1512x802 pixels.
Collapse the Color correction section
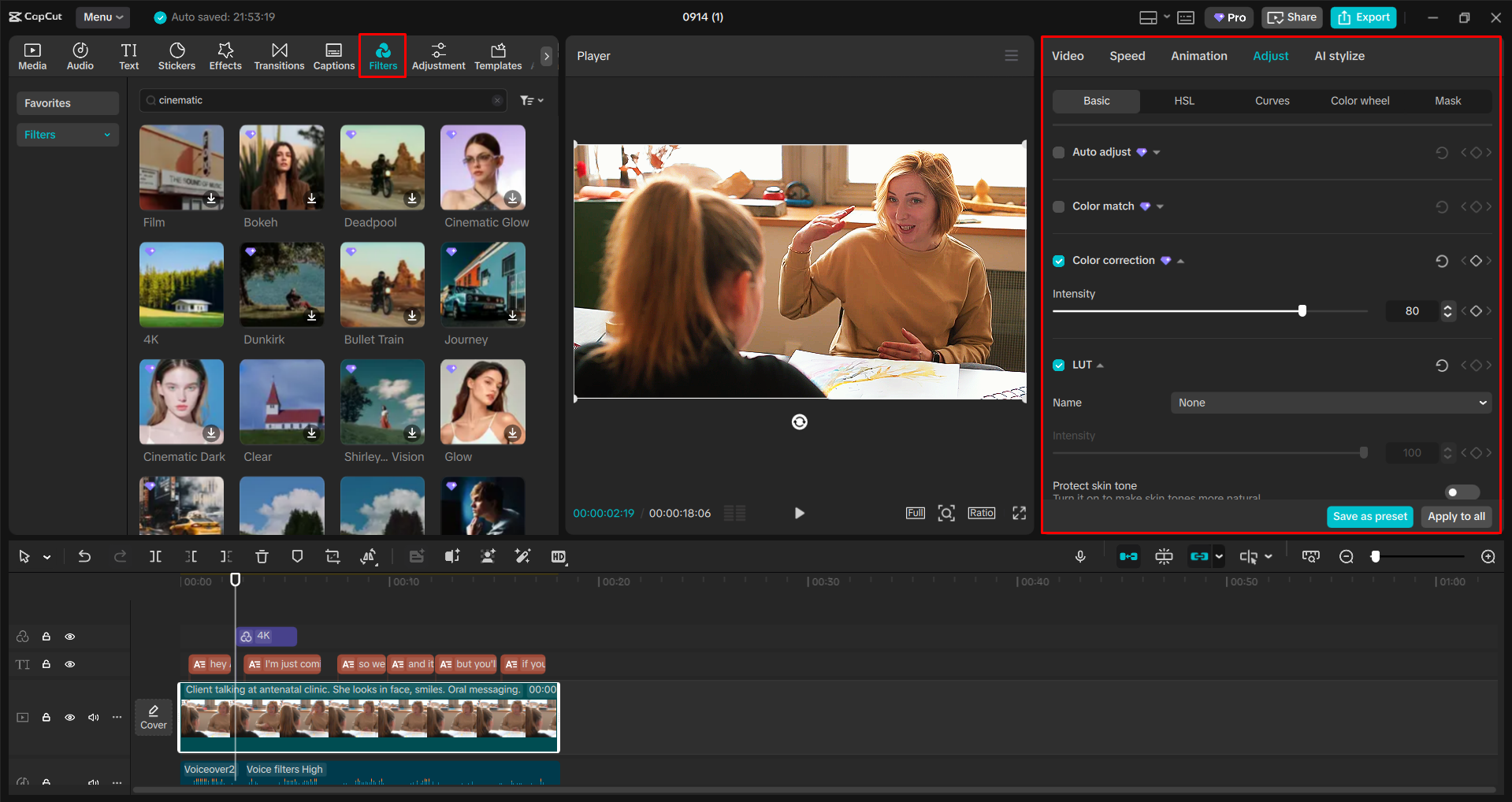pyautogui.click(x=1180, y=260)
